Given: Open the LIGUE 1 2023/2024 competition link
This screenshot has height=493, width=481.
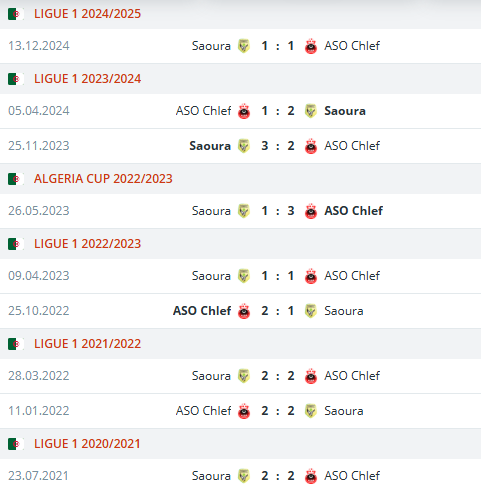Looking at the screenshot, I should [87, 79].
